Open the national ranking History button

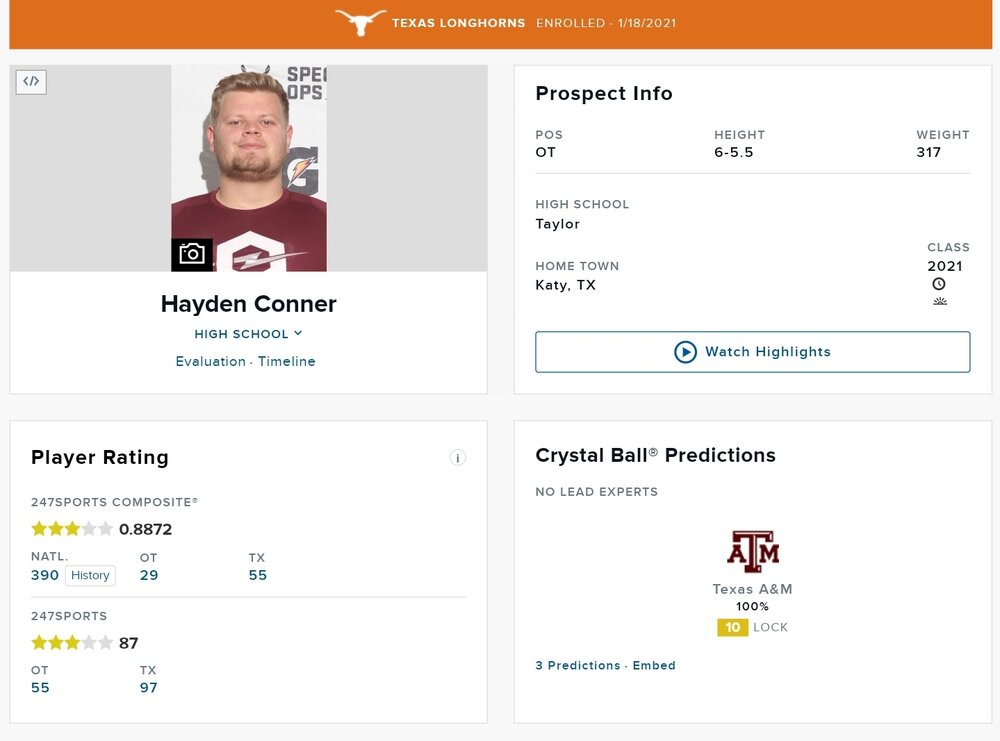point(90,575)
